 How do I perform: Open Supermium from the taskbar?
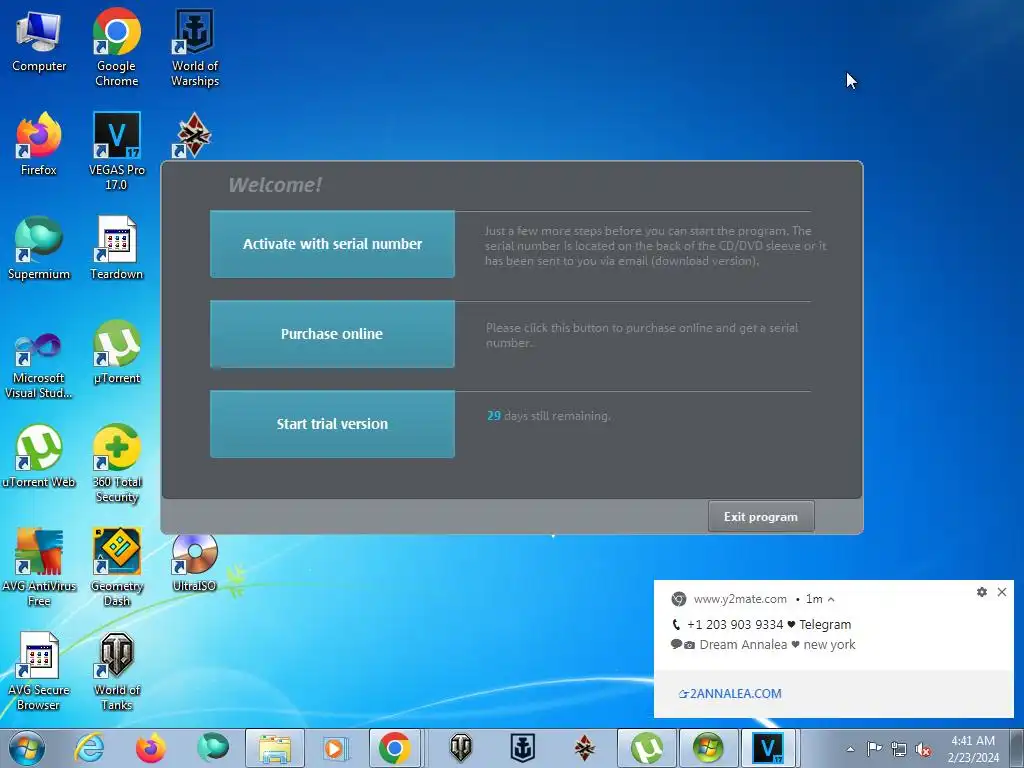213,748
